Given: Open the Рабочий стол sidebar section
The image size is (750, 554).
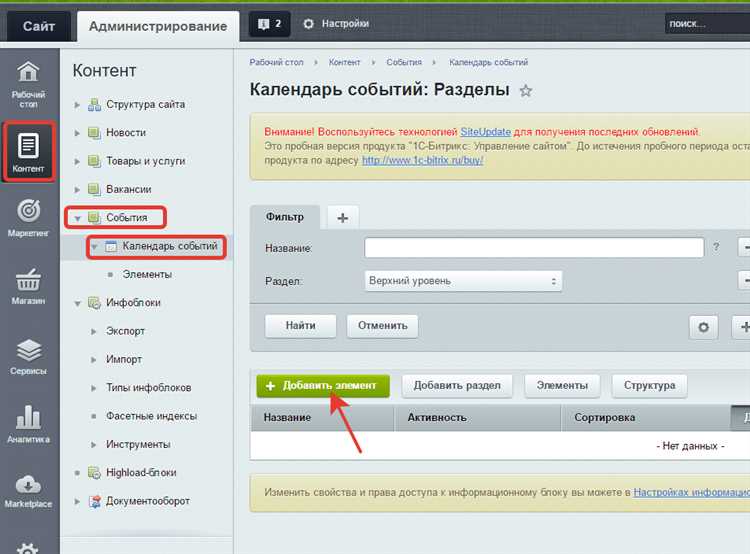Looking at the screenshot, I should tap(28, 84).
